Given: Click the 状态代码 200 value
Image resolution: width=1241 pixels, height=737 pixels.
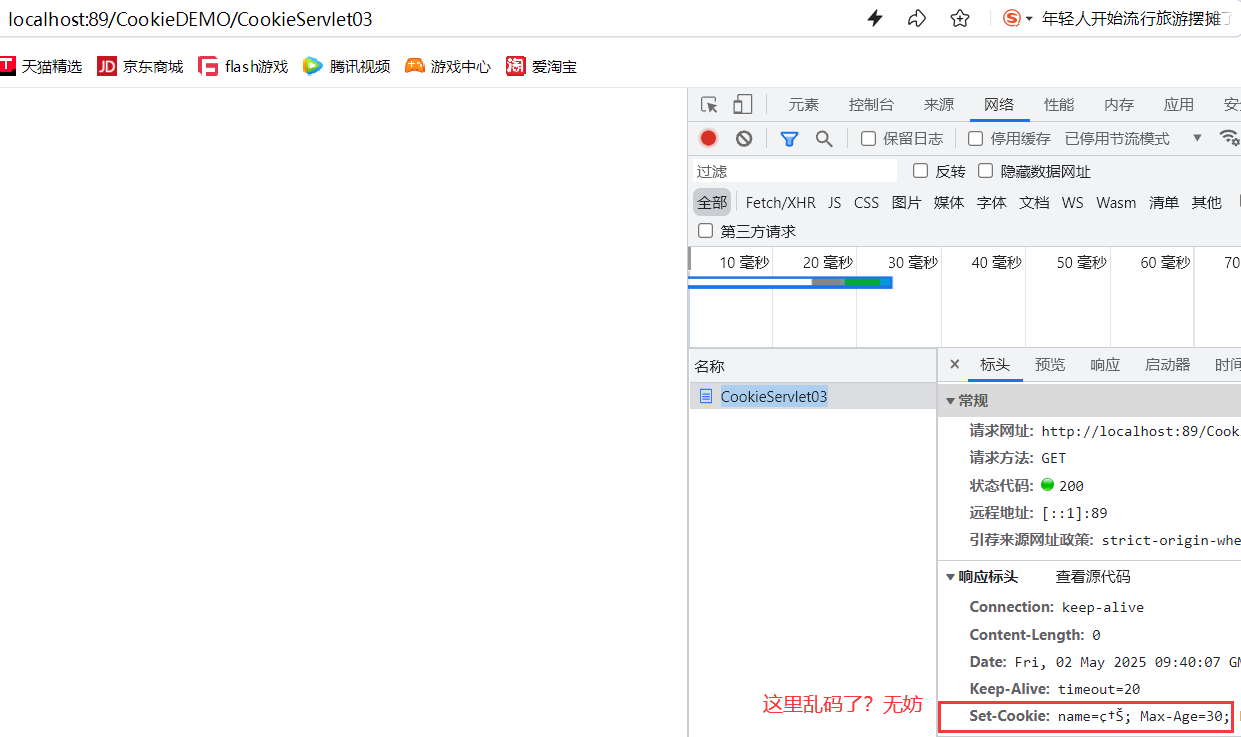Looking at the screenshot, I should 1071,485.
